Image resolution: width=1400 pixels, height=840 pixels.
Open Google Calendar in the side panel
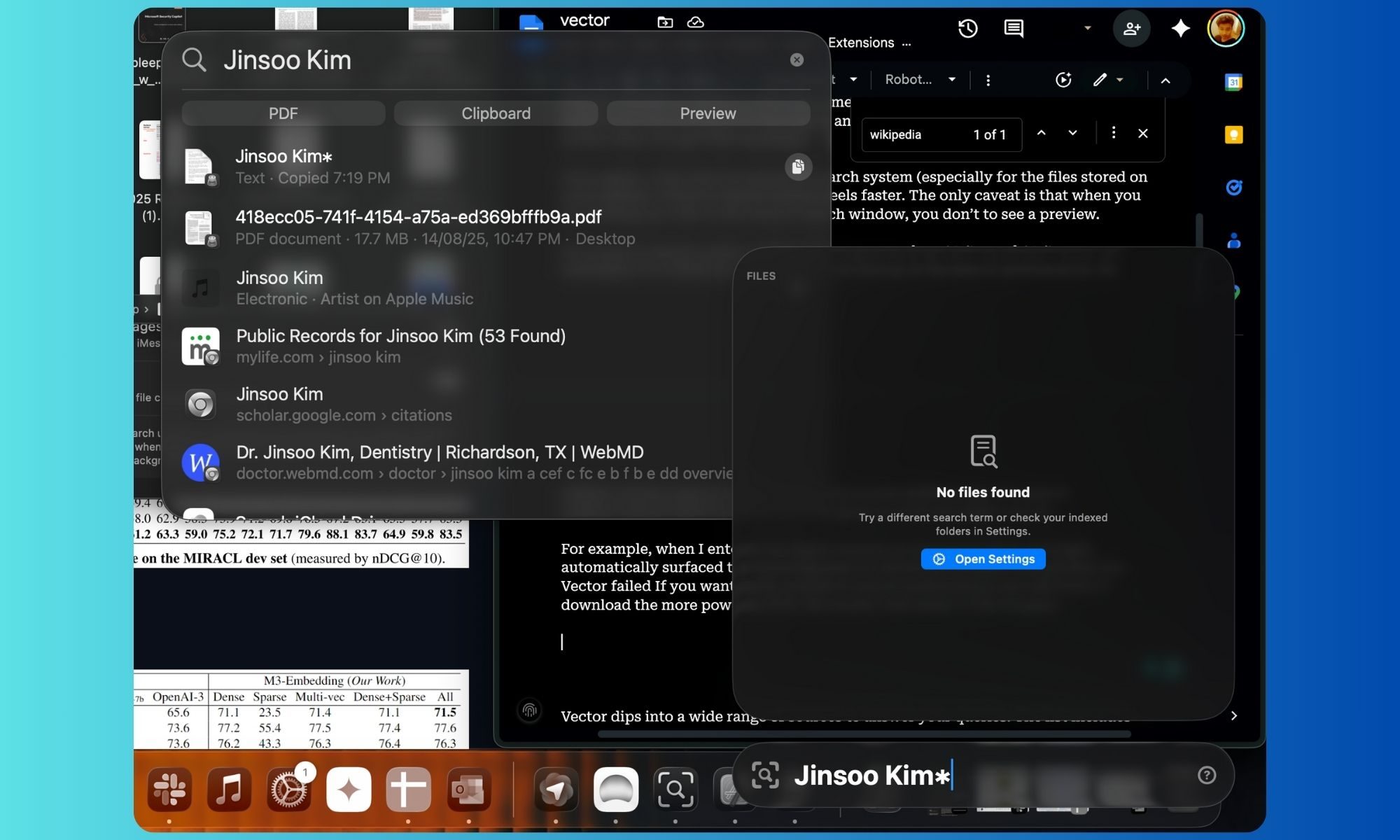coord(1233,82)
